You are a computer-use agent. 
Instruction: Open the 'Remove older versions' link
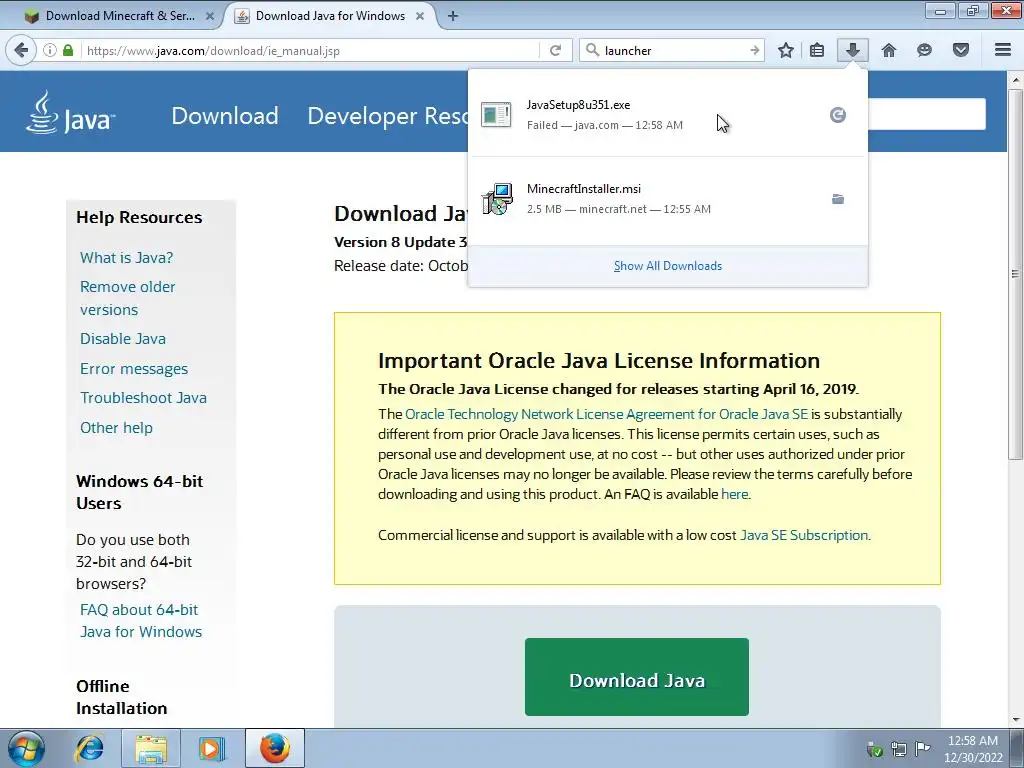[x=127, y=298]
